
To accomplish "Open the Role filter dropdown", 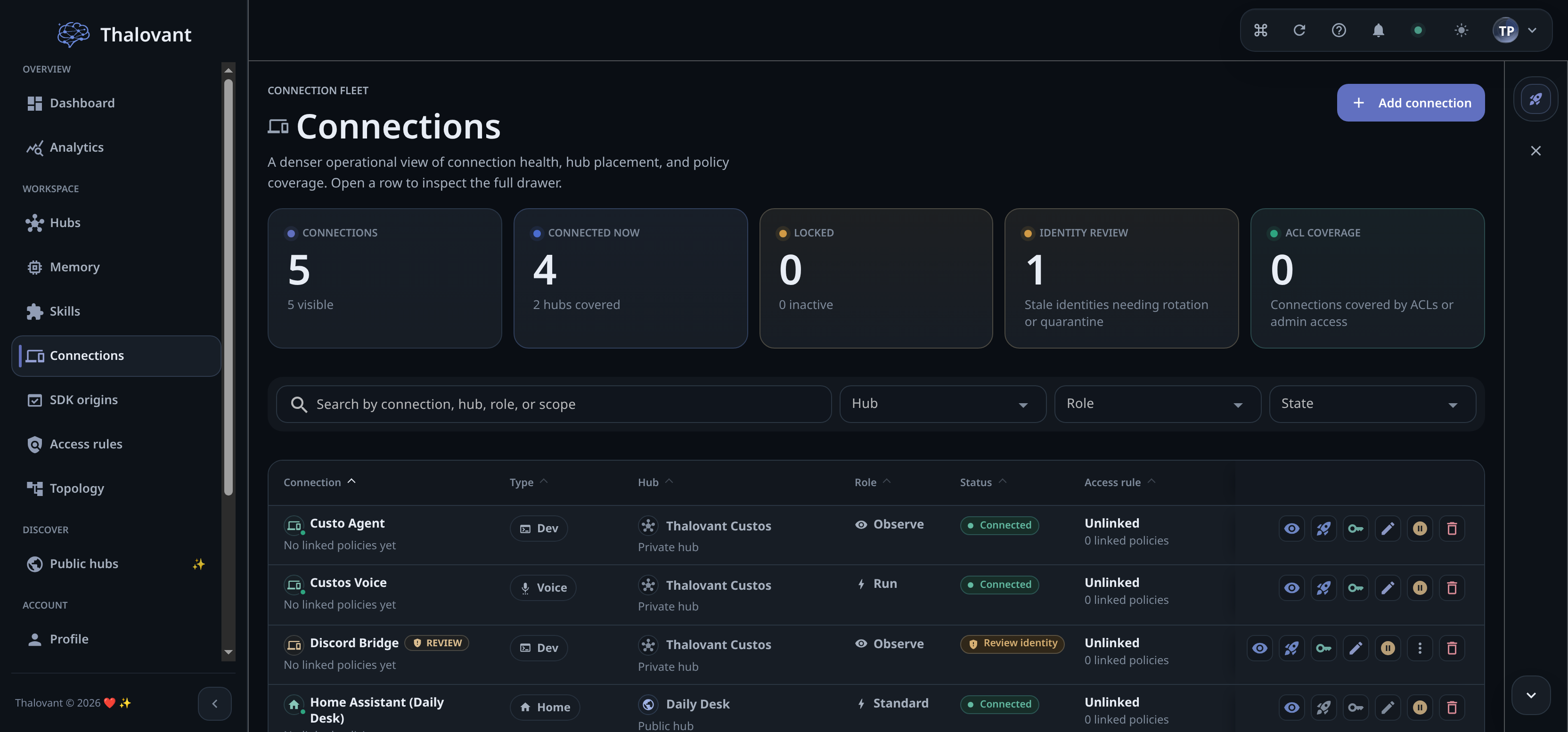I will [1157, 404].
